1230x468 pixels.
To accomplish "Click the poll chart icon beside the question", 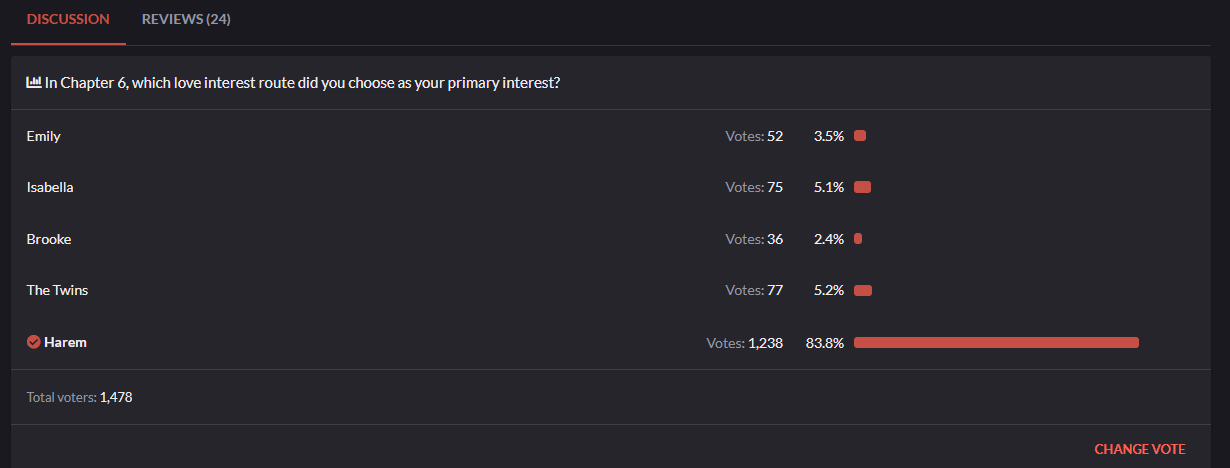I will click(x=34, y=83).
